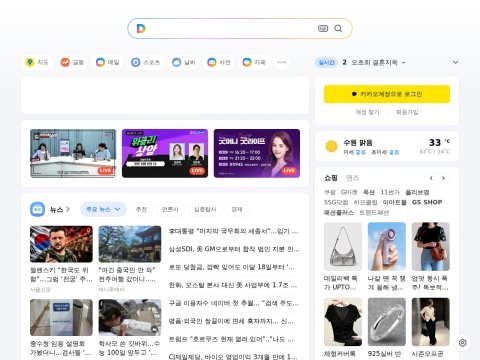Image resolution: width=480 pixels, height=360 pixels.
Task: Open the 금융 (Finance) shortcut
Action: (x=72, y=62)
